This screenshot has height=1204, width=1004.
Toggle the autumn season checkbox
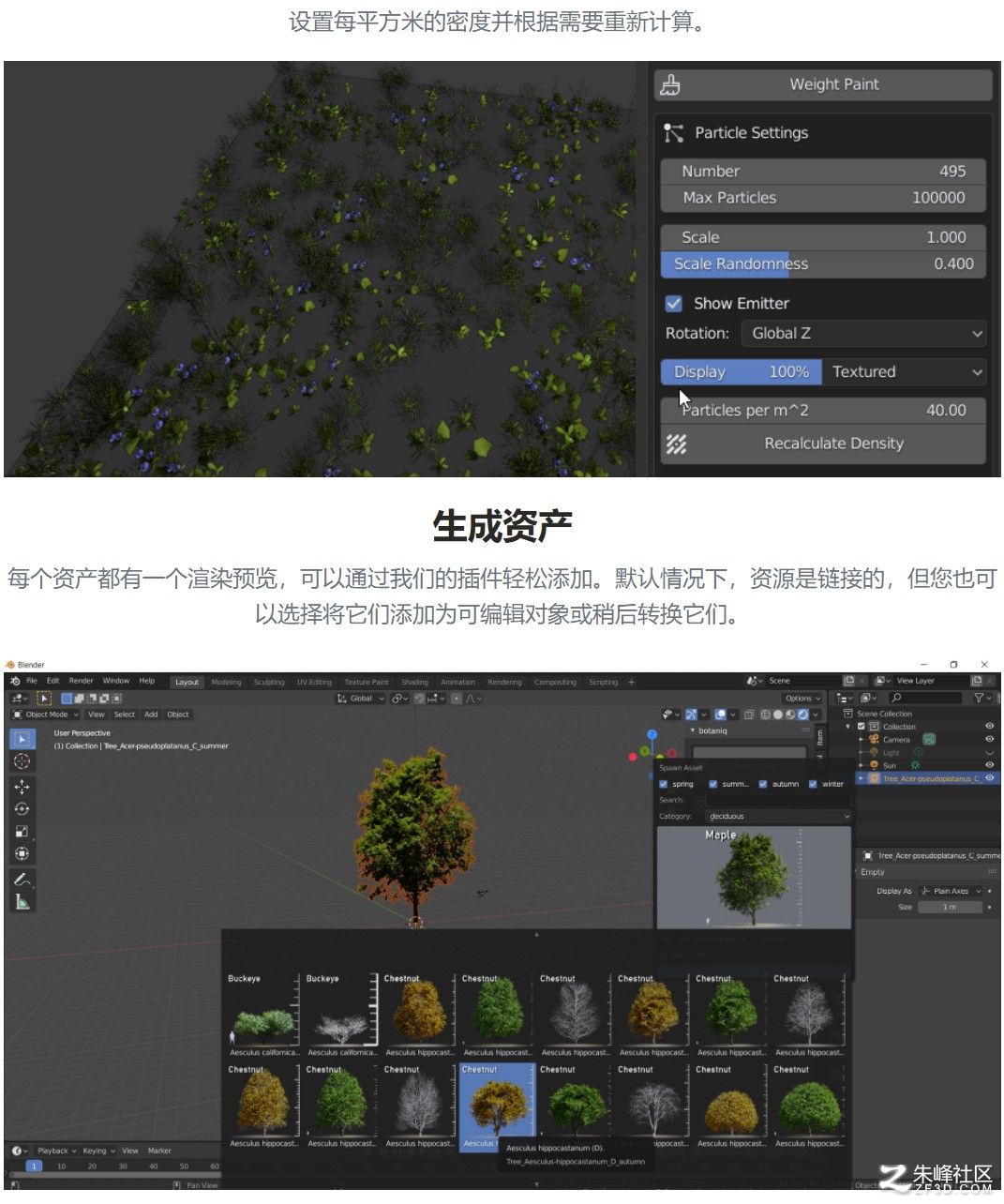763,784
